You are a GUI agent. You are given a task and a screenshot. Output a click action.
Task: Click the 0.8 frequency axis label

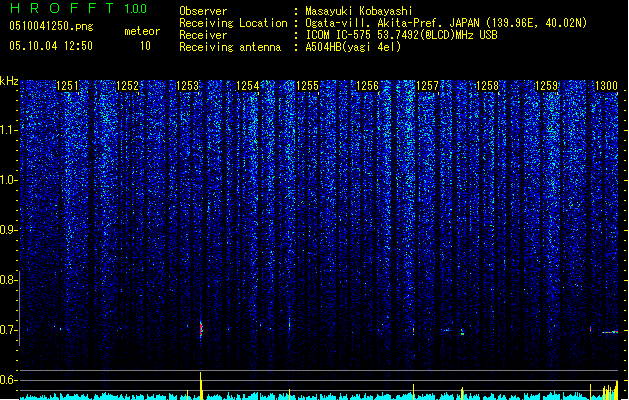[8, 280]
